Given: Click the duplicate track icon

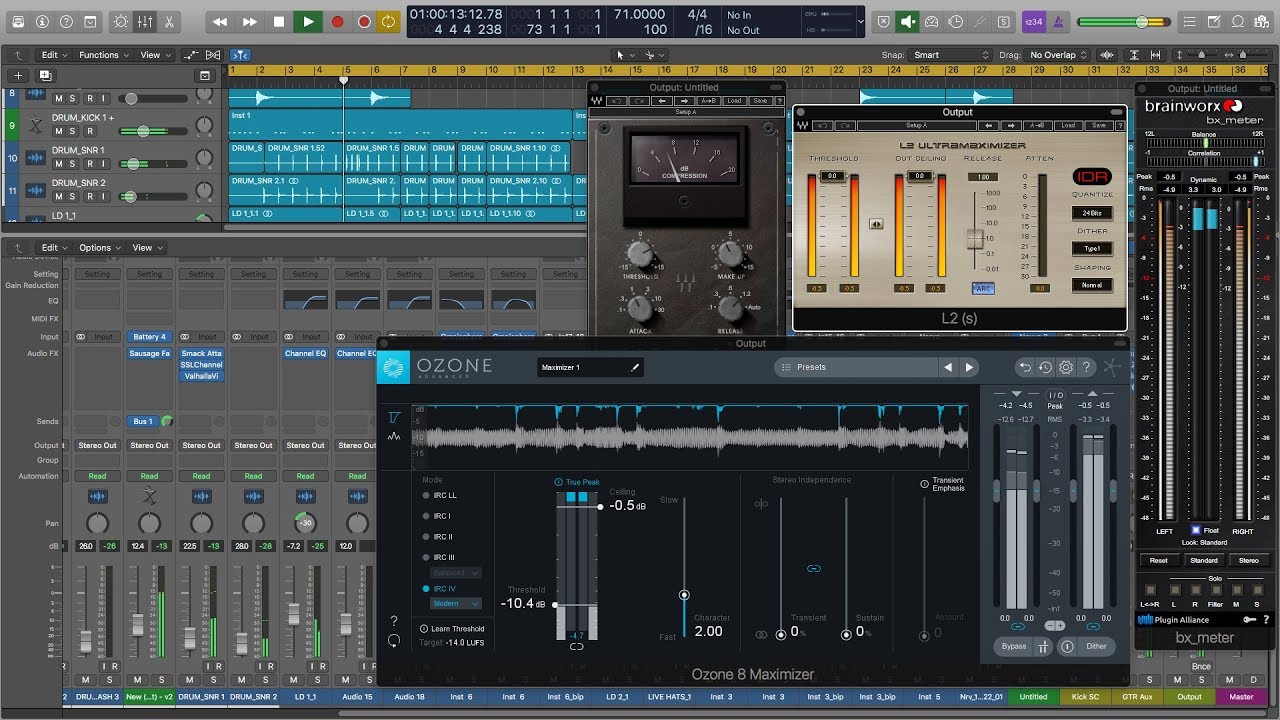Looking at the screenshot, I should click(45, 75).
